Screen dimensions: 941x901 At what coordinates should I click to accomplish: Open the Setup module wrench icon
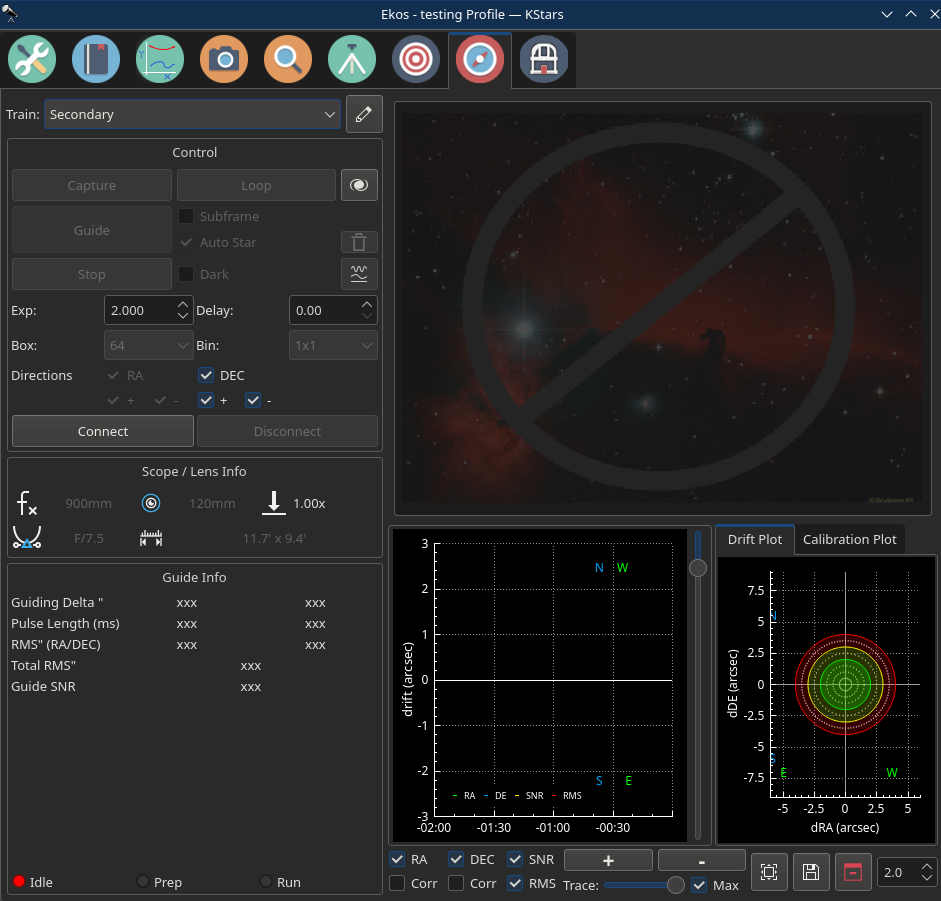[x=32, y=59]
